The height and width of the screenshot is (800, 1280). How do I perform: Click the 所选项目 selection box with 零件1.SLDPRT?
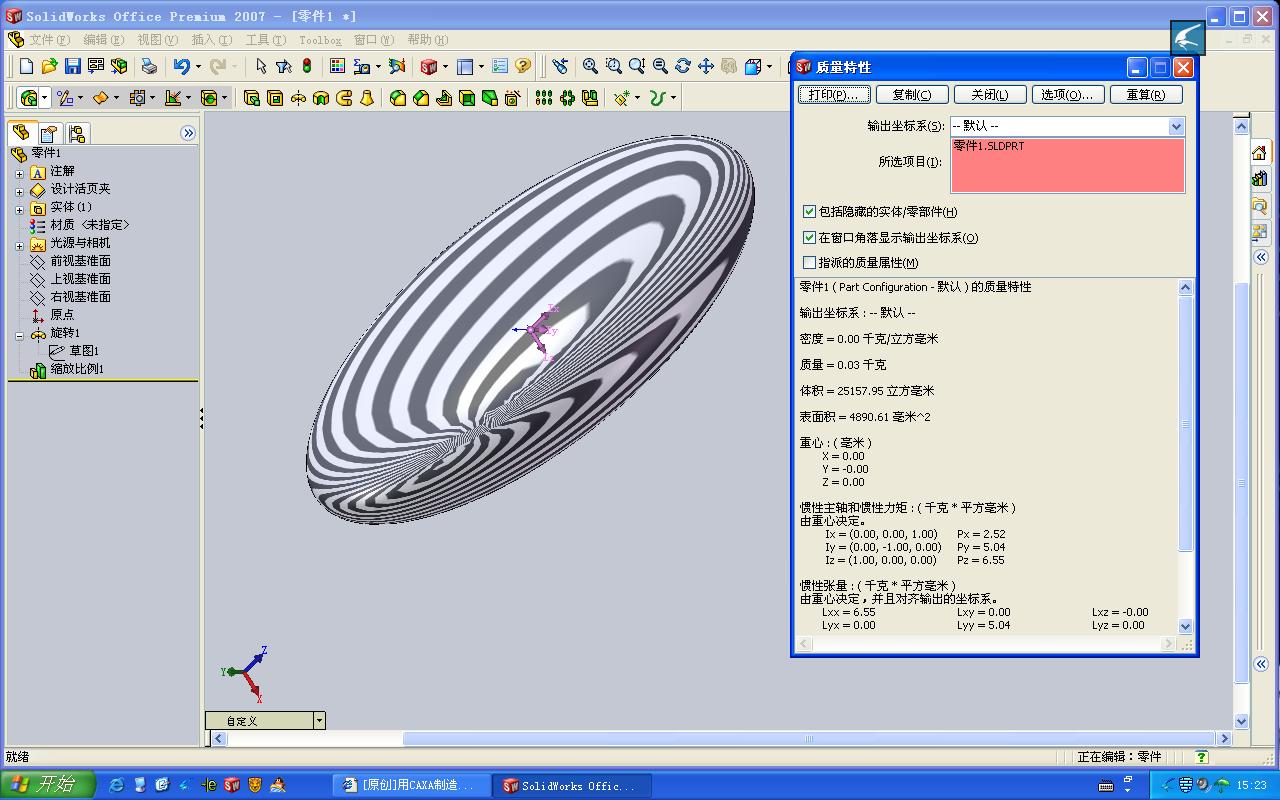1067,165
